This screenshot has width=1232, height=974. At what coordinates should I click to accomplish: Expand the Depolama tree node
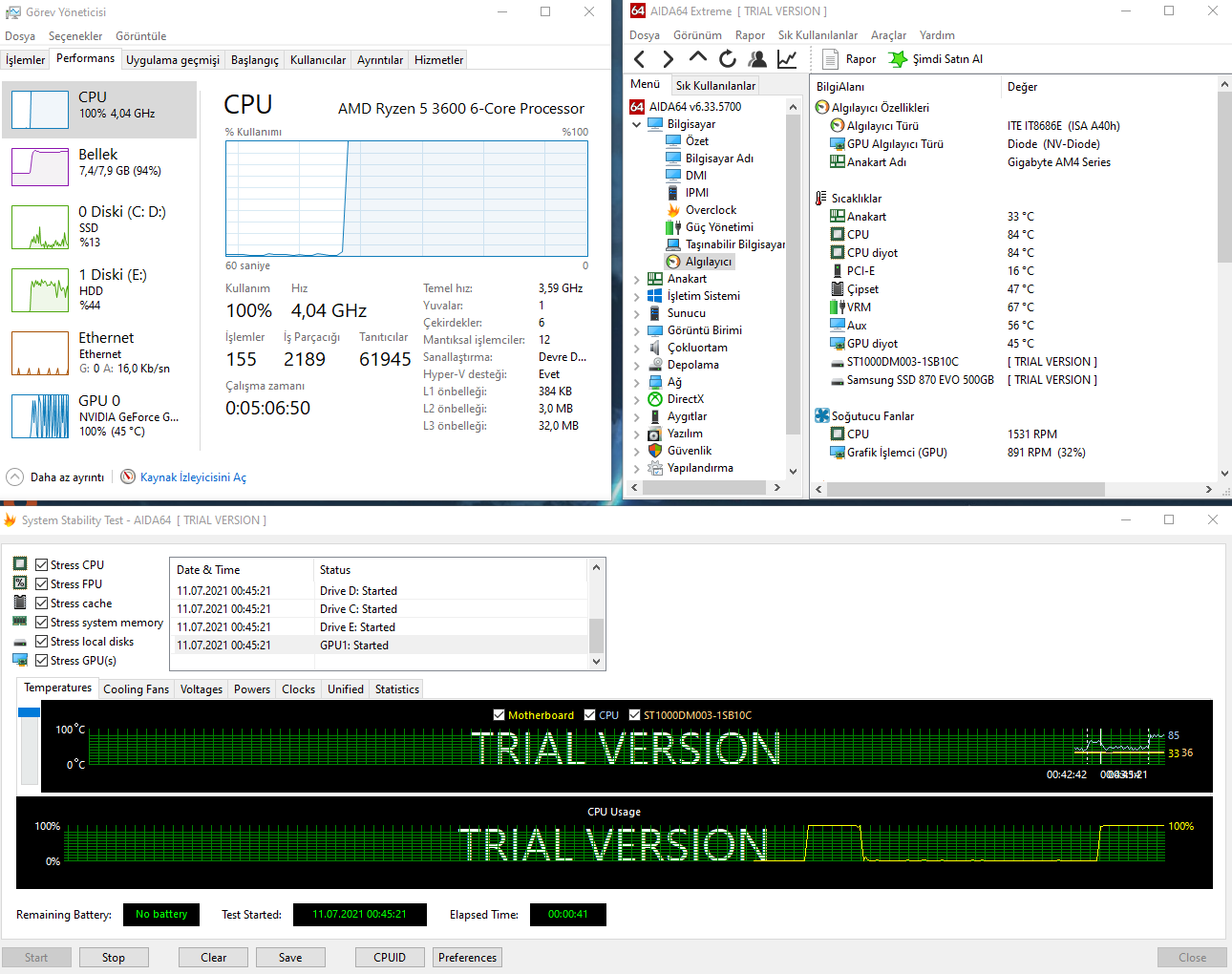[637, 365]
